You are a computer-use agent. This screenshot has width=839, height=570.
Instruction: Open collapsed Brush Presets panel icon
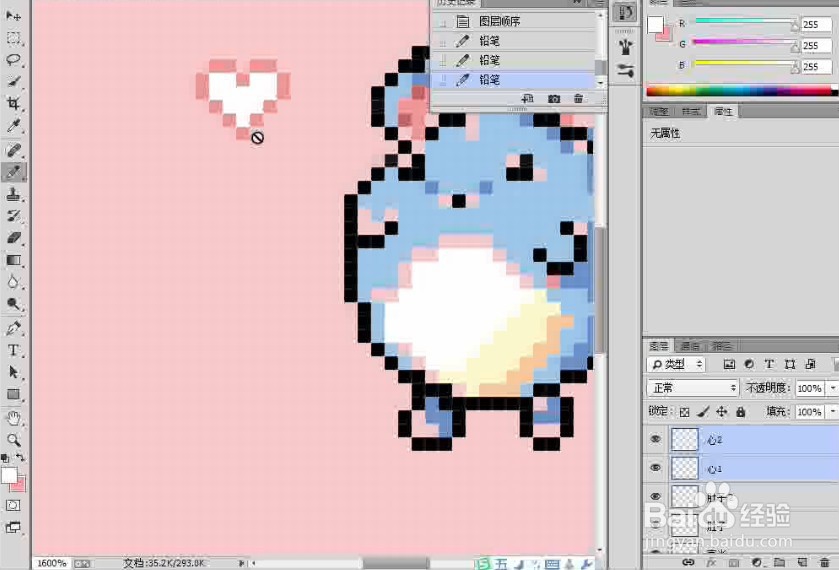pyautogui.click(x=624, y=48)
